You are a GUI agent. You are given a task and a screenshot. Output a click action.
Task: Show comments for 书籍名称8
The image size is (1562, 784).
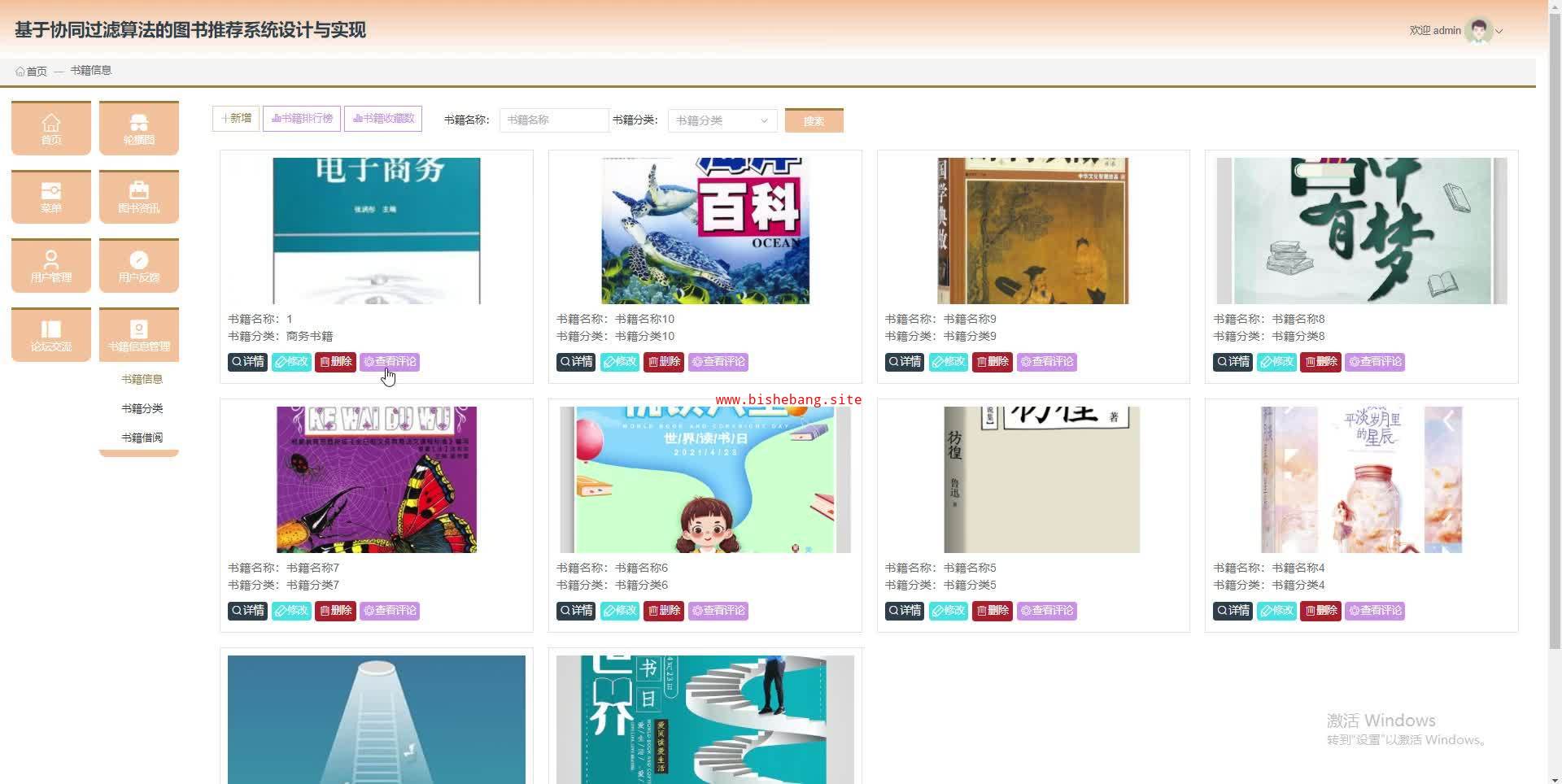[1375, 362]
